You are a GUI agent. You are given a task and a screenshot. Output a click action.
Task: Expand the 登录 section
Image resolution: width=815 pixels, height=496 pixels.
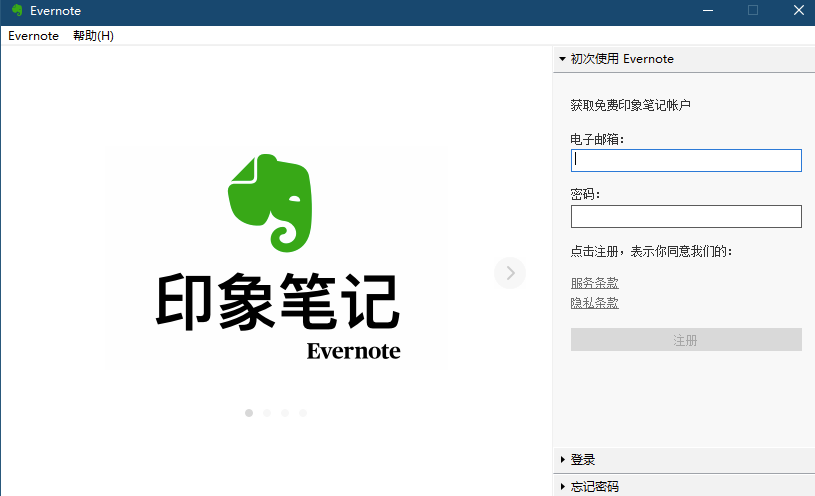pyautogui.click(x=683, y=460)
